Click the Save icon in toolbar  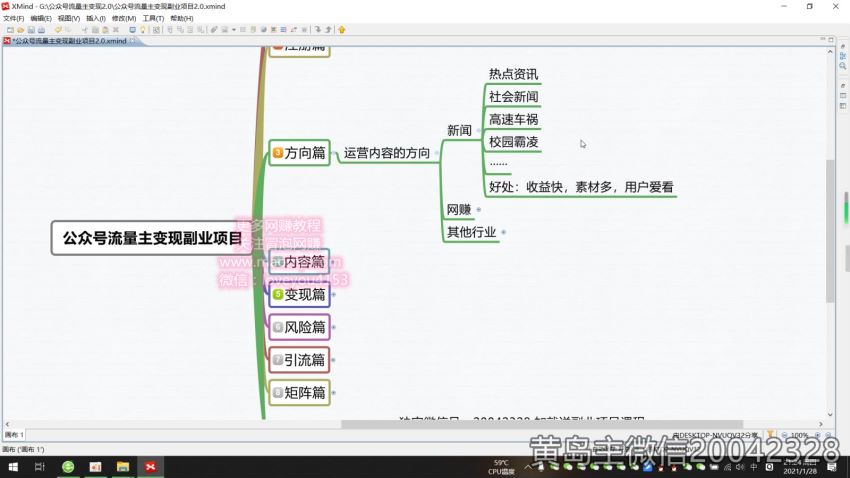coord(30,30)
